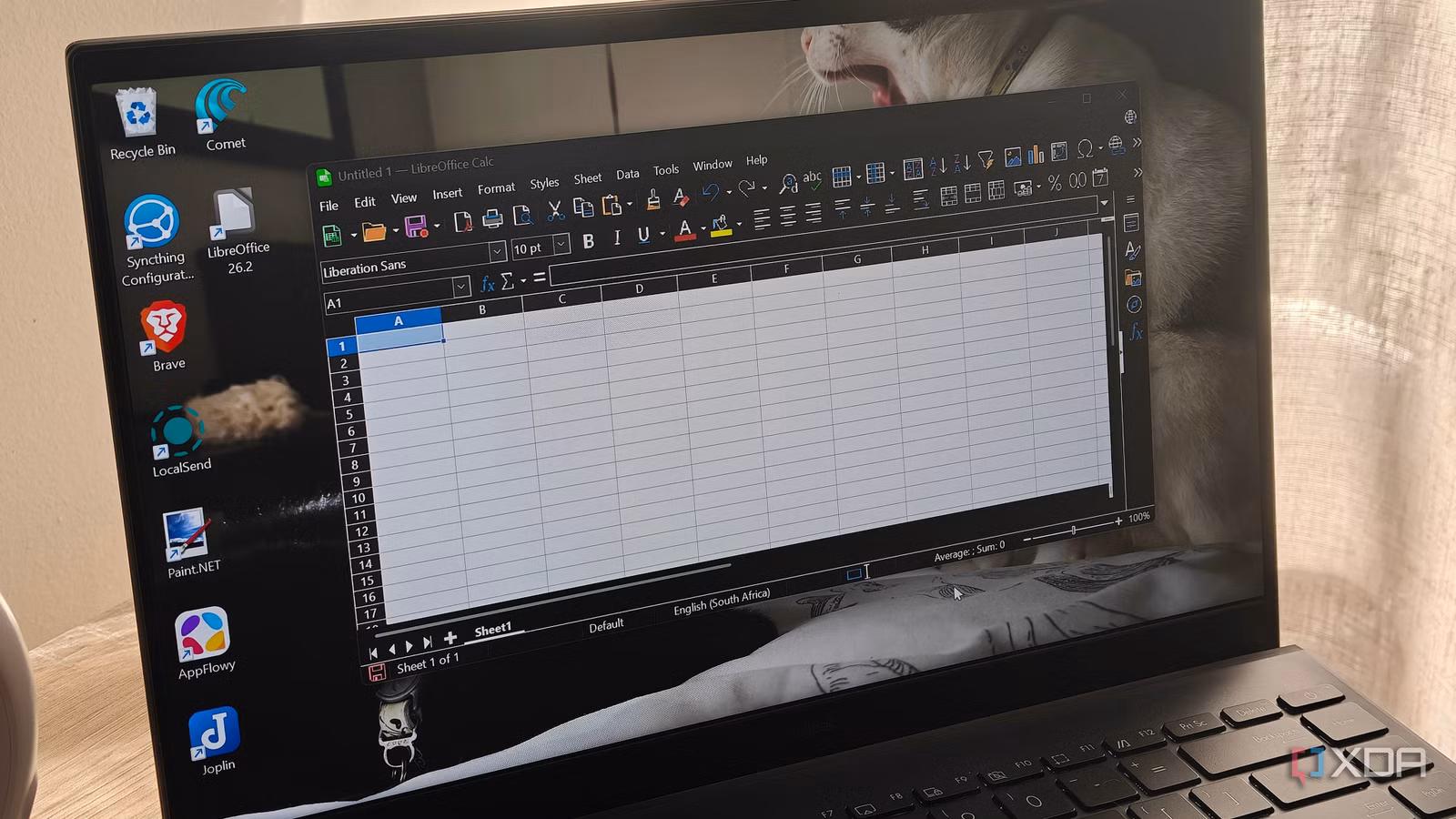The height and width of the screenshot is (819, 1456).
Task: Click Sort Ascending icon
Action: coord(938,166)
